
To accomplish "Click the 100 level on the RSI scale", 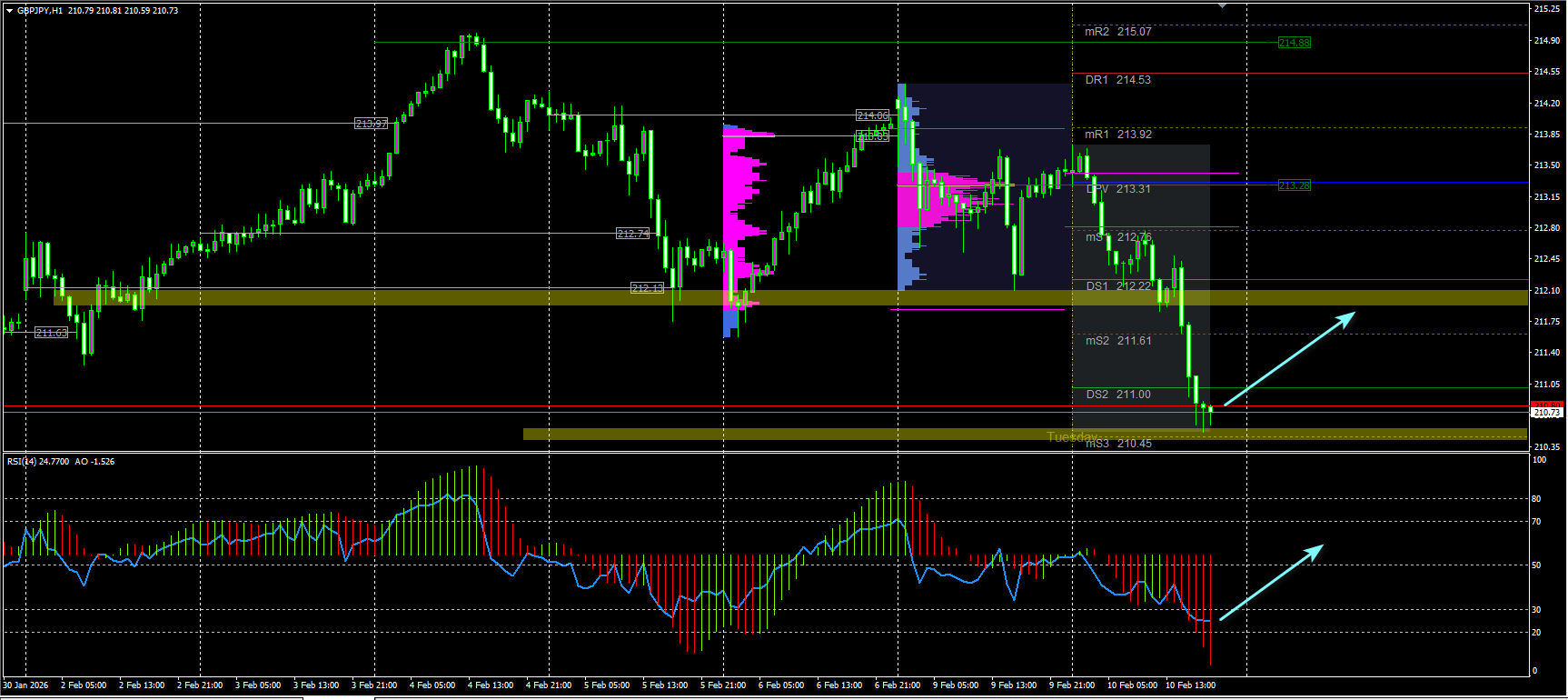I will click(1539, 460).
